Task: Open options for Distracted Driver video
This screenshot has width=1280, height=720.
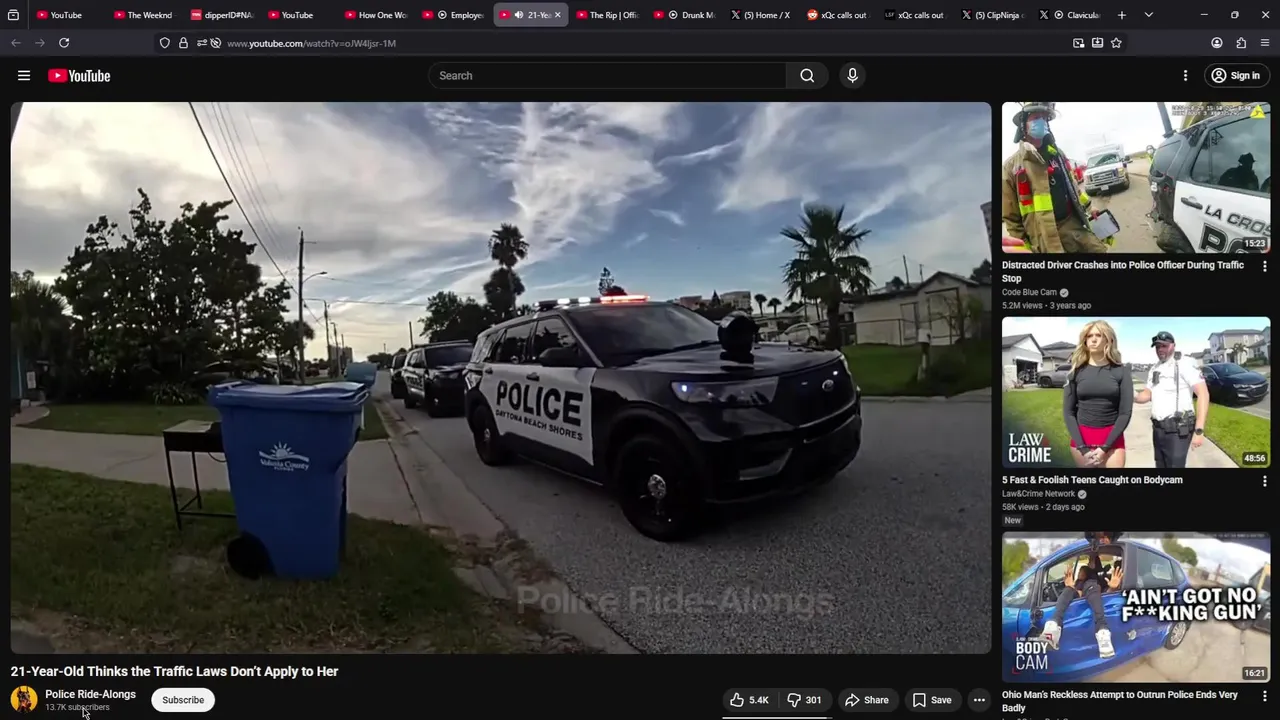Action: click(1264, 267)
